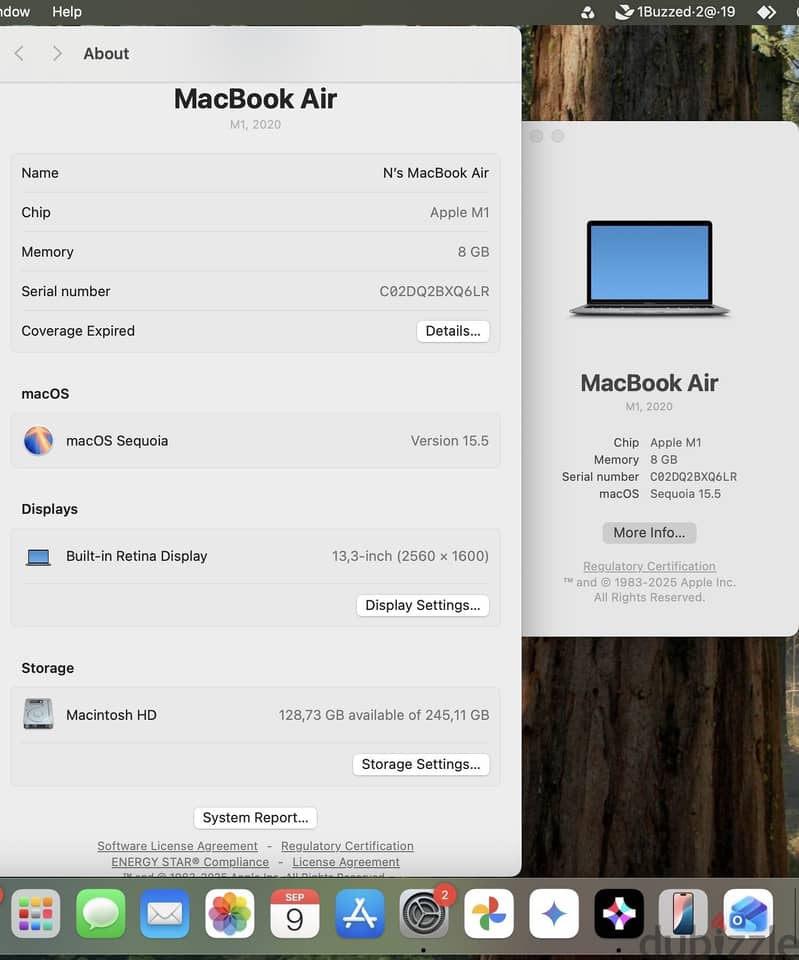Image resolution: width=799 pixels, height=960 pixels.
Task: Go back with the left chevron in About
Action: coord(19,53)
